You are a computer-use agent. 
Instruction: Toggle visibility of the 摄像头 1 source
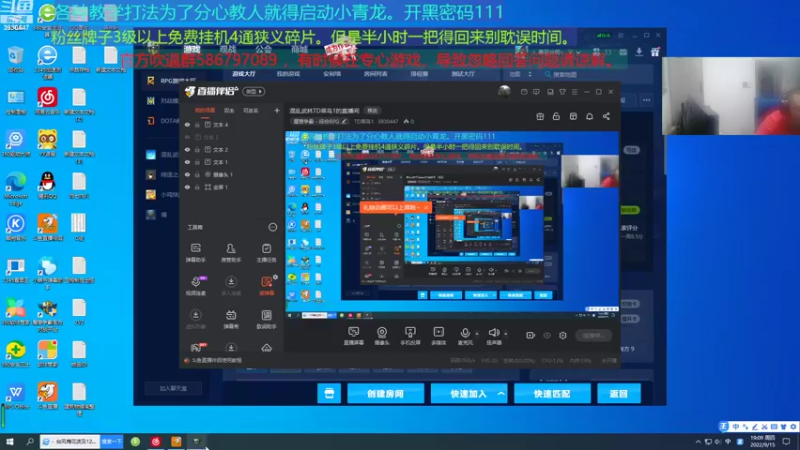coord(187,174)
